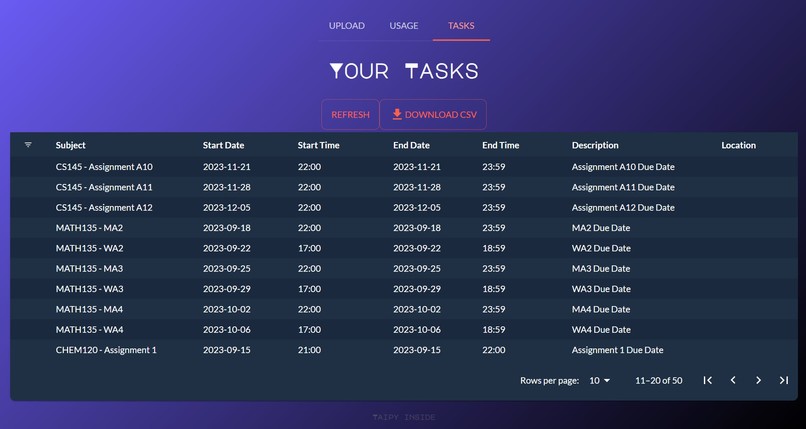
Task: Click Assignment 1 Due Date description
Action: click(617, 350)
